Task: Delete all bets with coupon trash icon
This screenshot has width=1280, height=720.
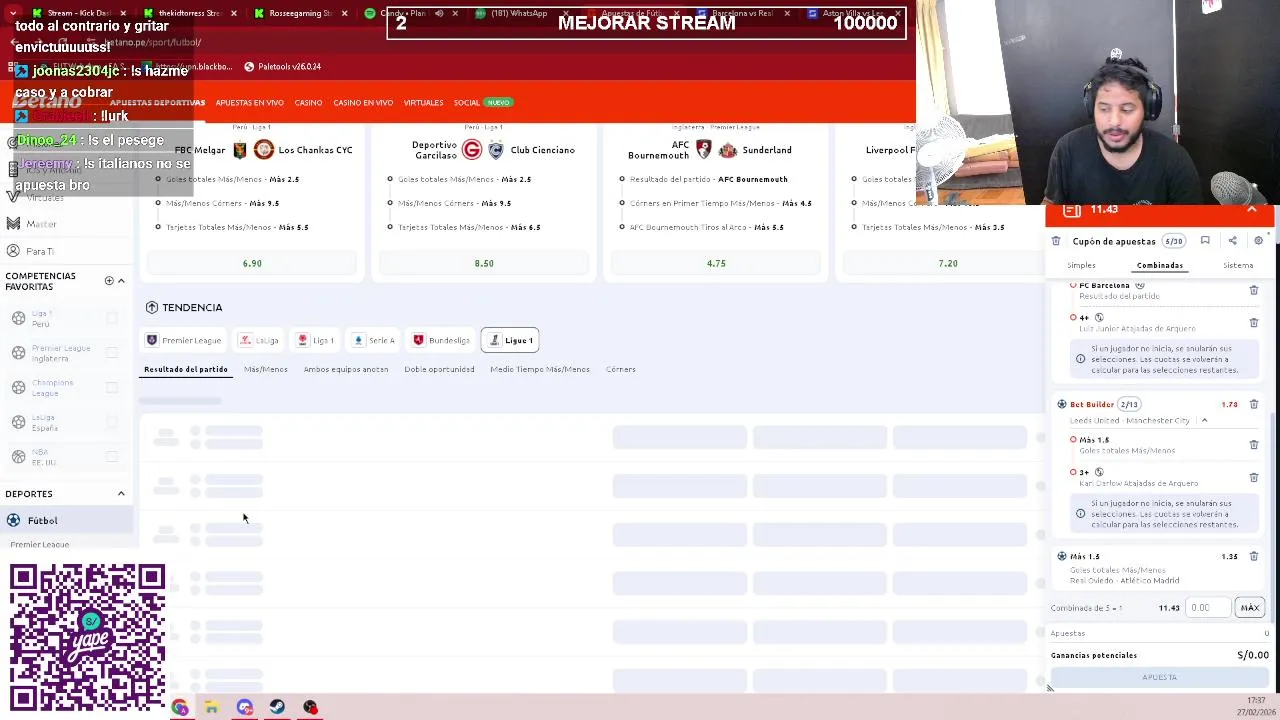Action: pyautogui.click(x=1056, y=241)
